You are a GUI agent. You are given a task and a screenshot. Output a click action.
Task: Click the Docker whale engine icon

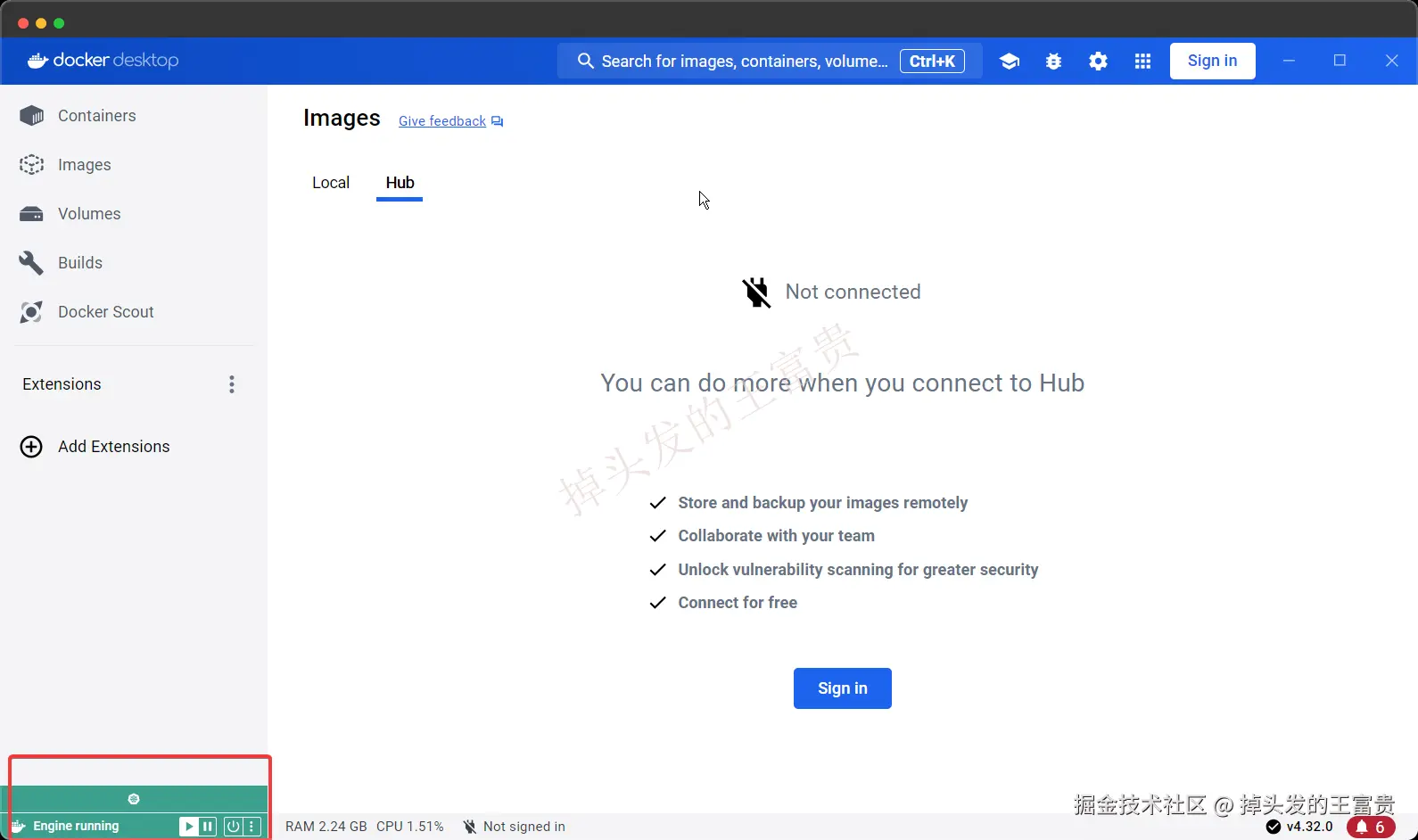18,827
